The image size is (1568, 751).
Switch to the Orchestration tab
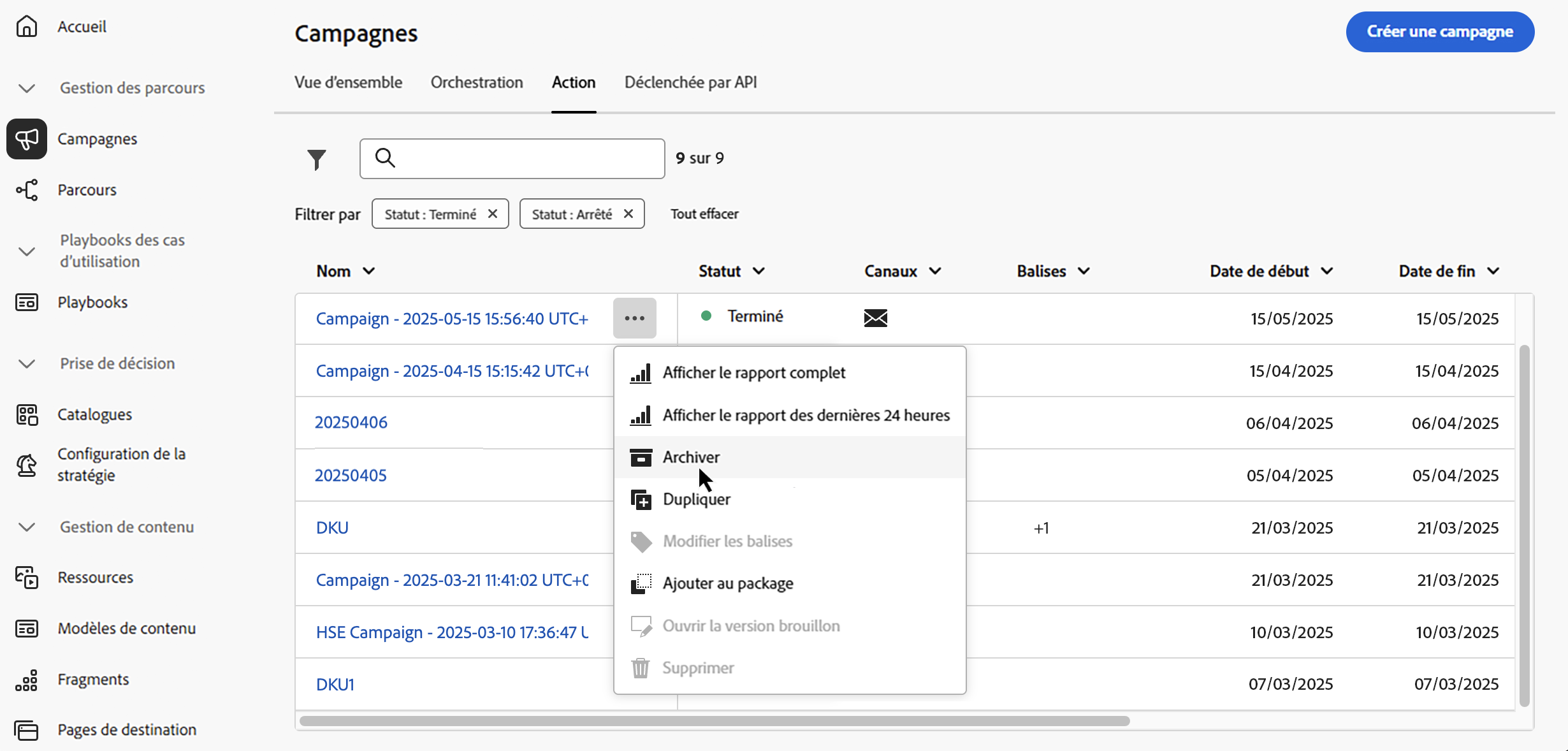pyautogui.click(x=477, y=83)
